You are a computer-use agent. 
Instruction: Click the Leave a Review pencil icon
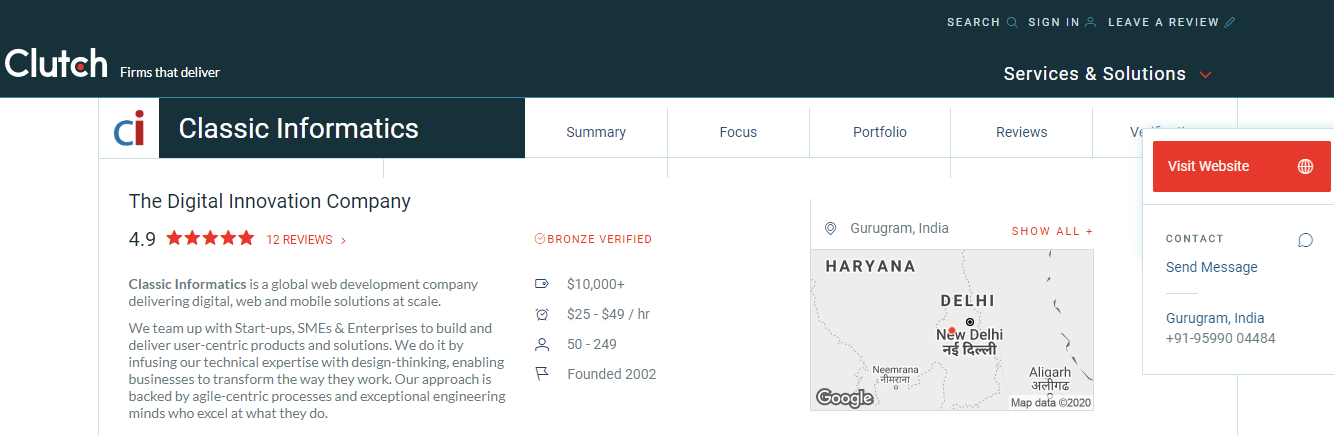click(1230, 22)
